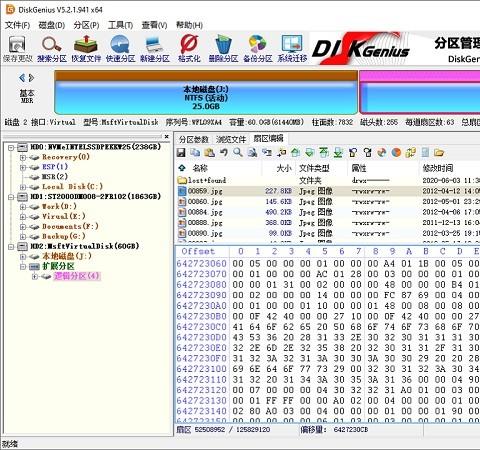Expand the Work(D:) partition node
480x450 pixels.
[23, 207]
